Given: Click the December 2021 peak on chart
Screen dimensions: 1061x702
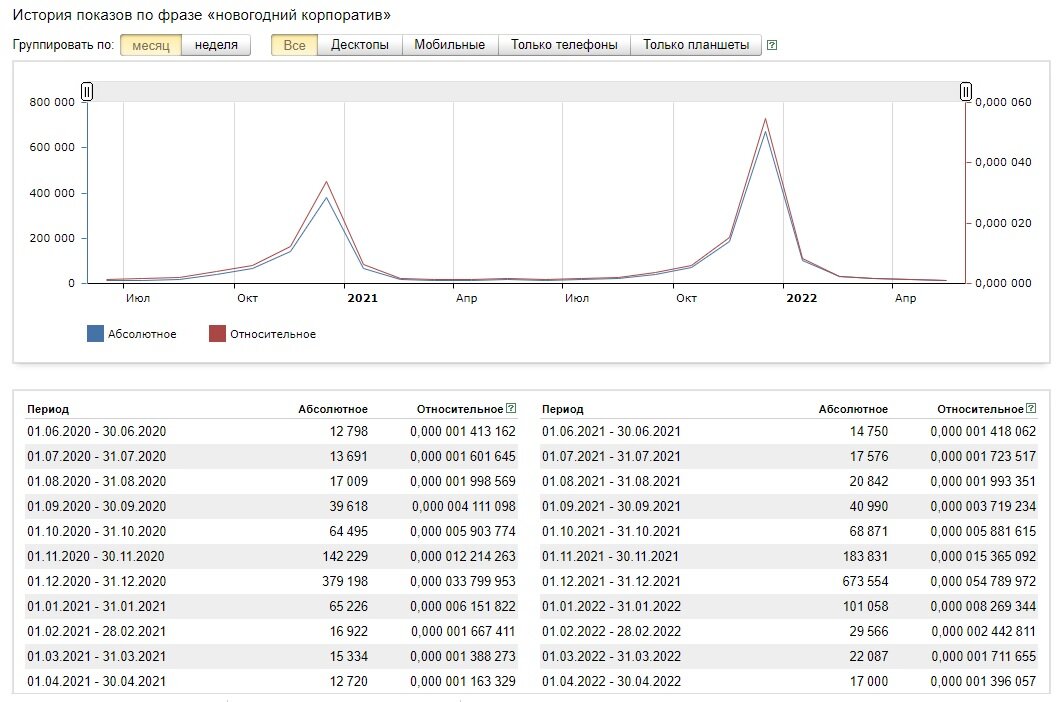Looking at the screenshot, I should coord(765,125).
